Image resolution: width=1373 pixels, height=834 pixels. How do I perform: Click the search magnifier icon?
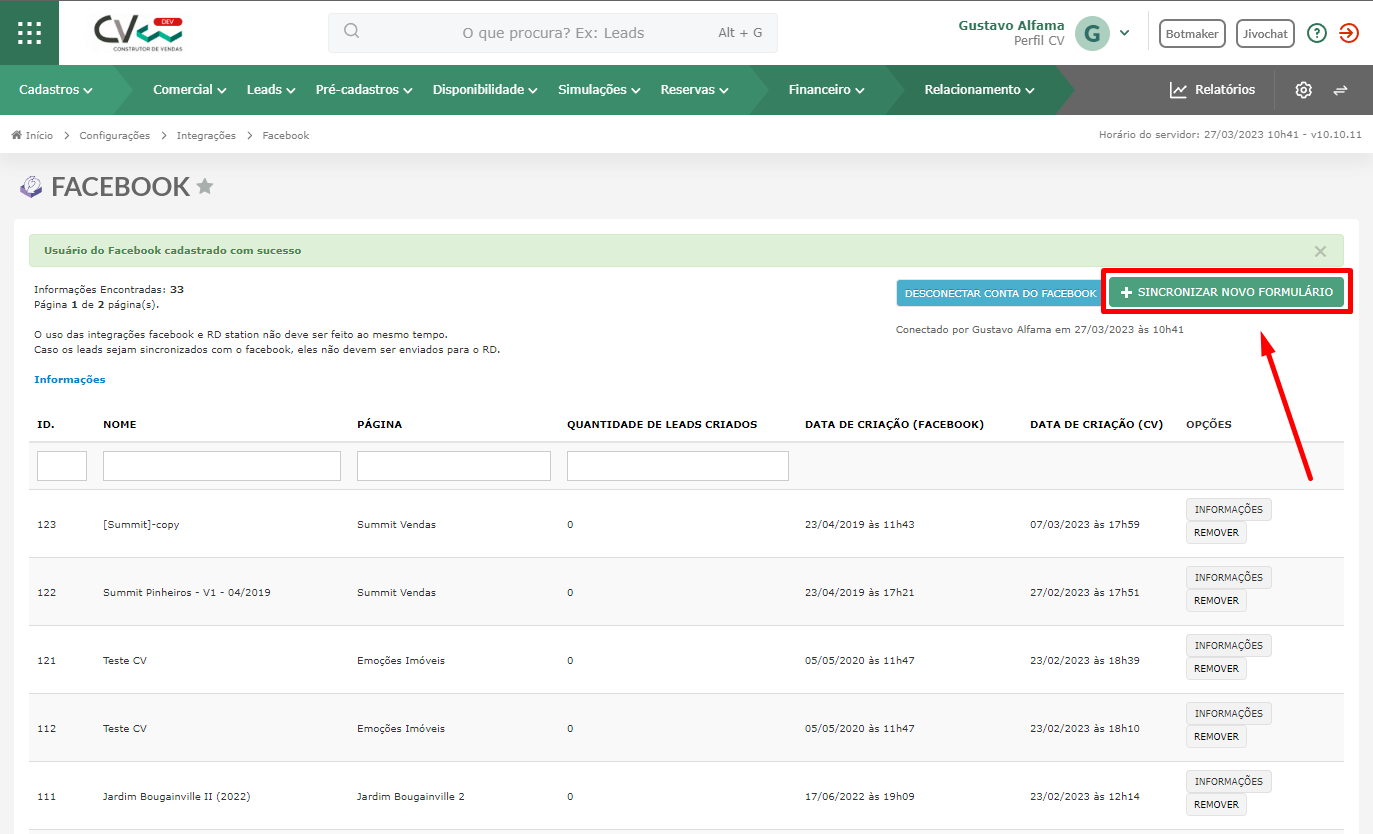point(351,31)
